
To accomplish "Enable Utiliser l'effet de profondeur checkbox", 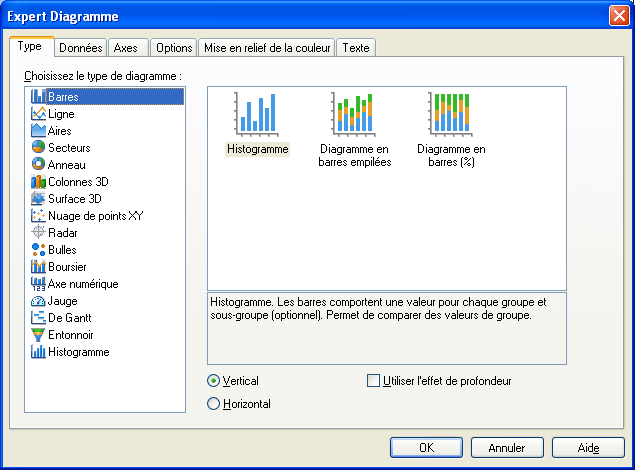I will click(374, 381).
